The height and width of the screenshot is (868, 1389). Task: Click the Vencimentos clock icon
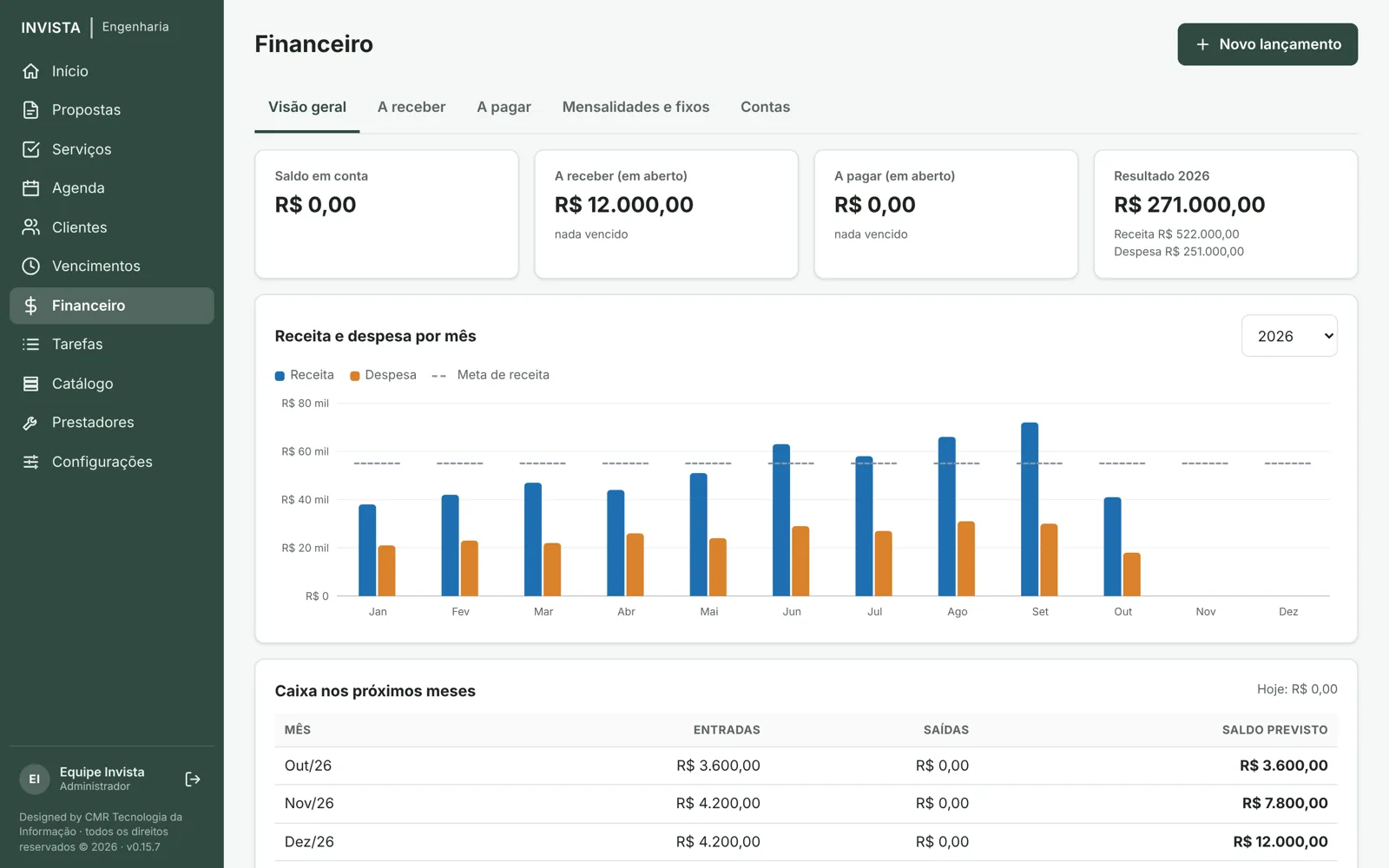pyautogui.click(x=31, y=266)
